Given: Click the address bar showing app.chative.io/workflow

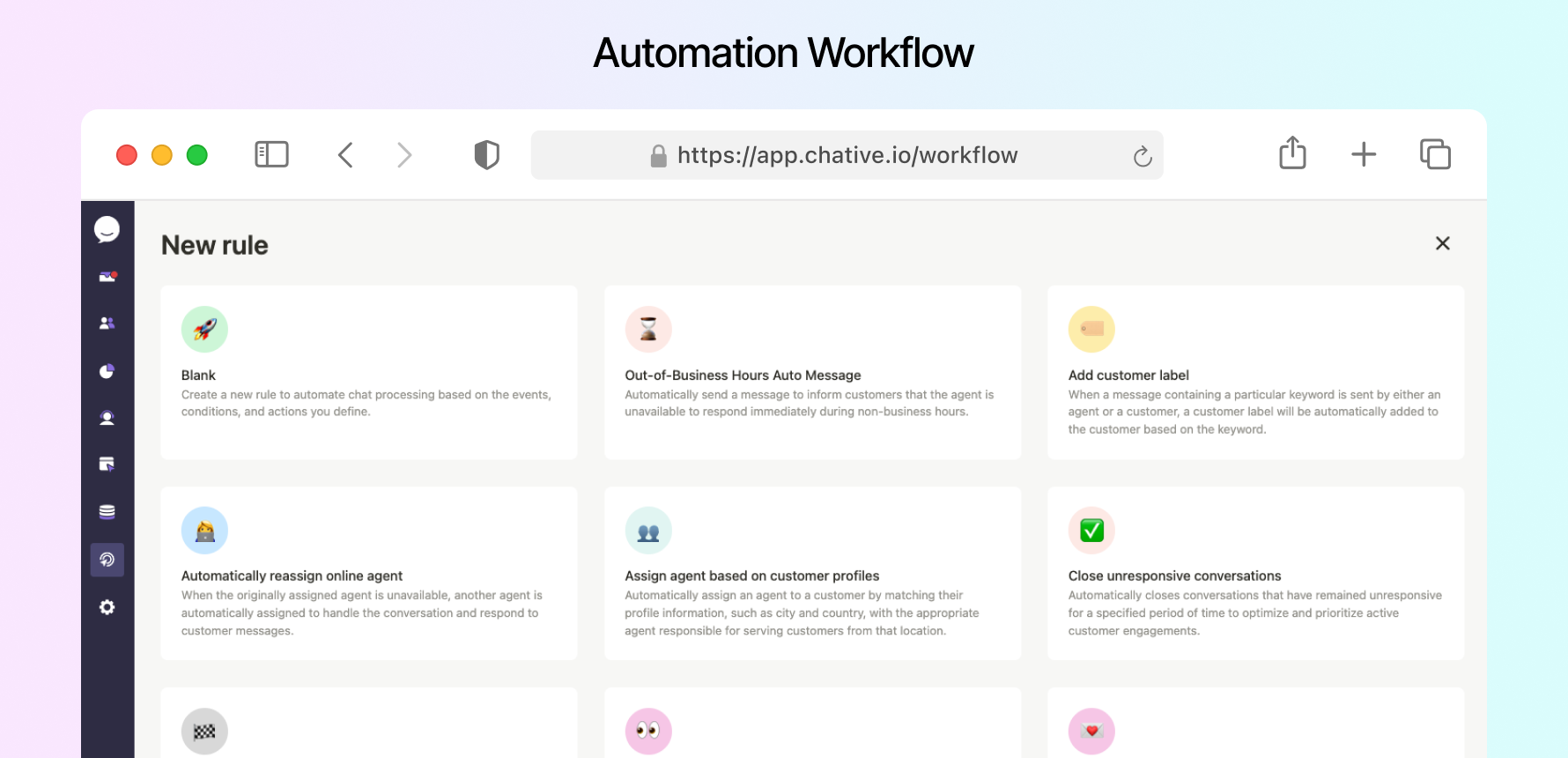Looking at the screenshot, I should (847, 155).
